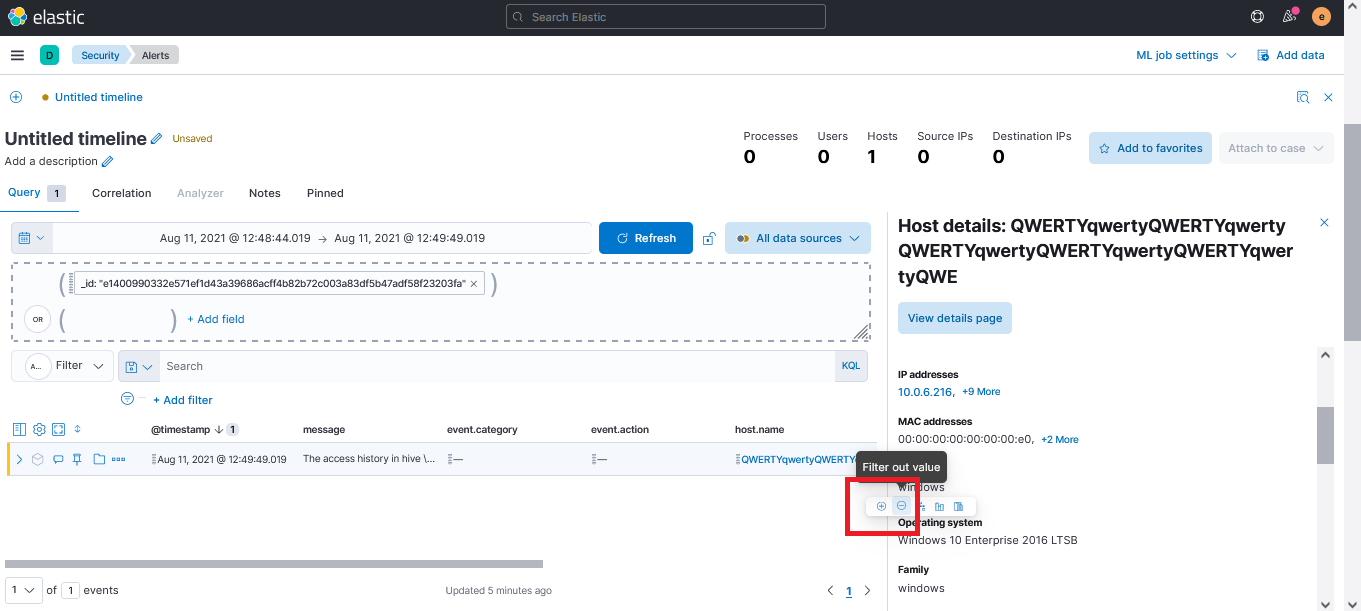The image size is (1361, 611).
Task: Focus the Search Elastic field
Action: coord(666,16)
